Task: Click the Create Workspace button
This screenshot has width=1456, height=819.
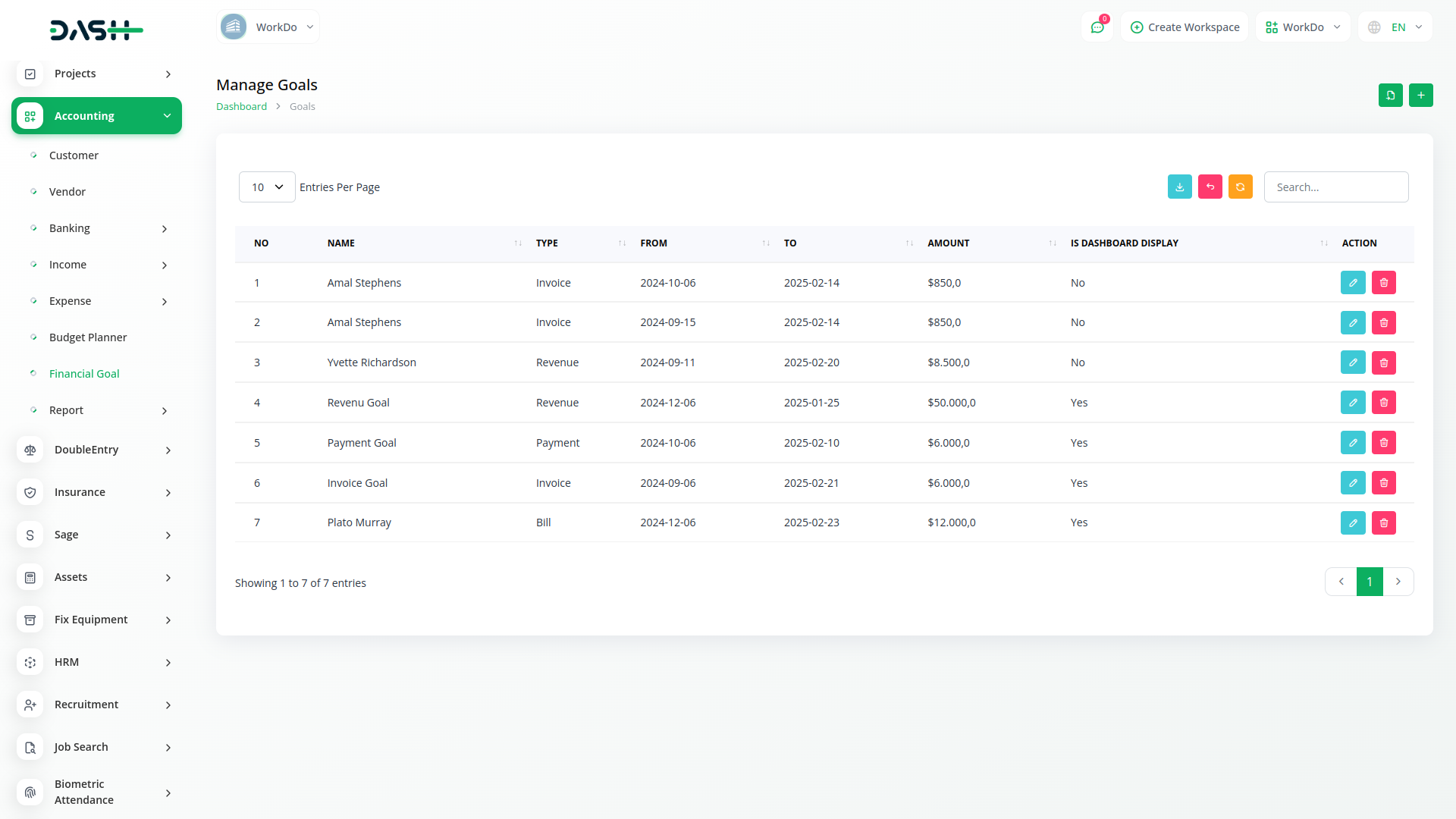Action: tap(1185, 27)
